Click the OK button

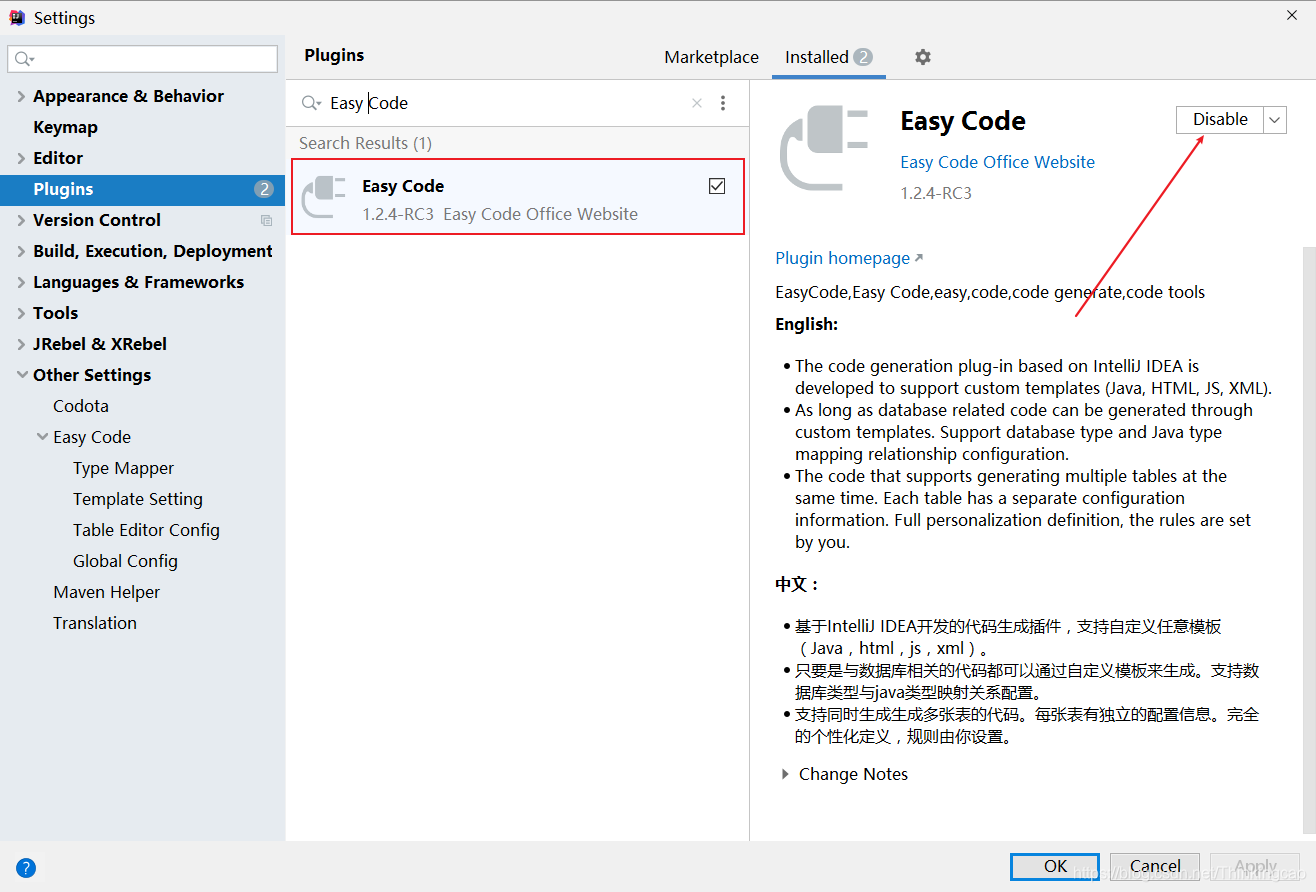(1055, 867)
